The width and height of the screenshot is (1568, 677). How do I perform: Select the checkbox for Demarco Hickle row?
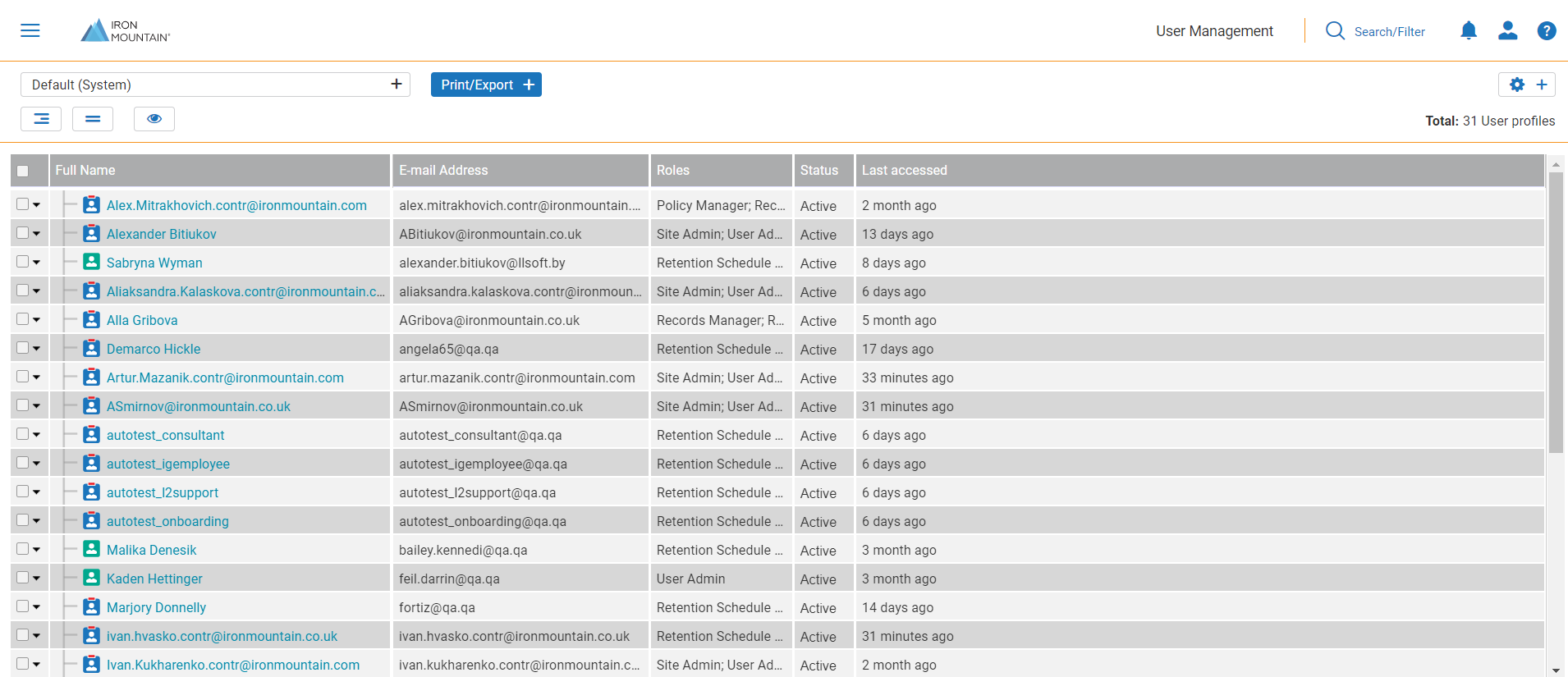pos(23,348)
